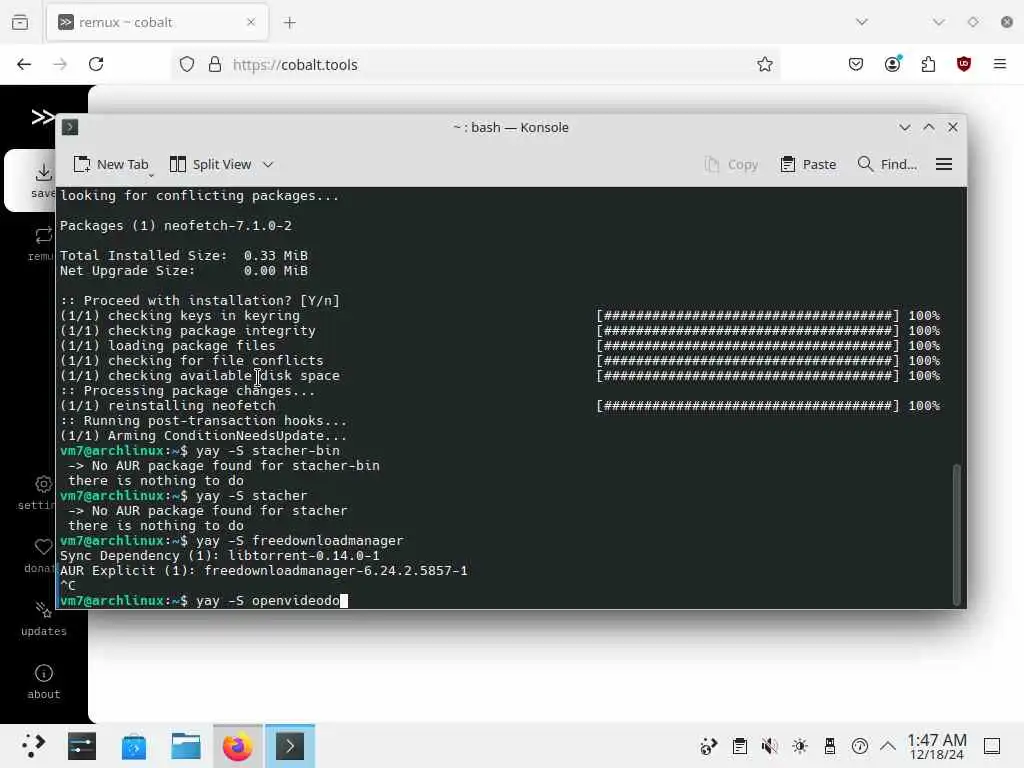Screen dimensions: 1024x768
Task: Click the Konsole terminal icon in title bar
Action: 70,127
